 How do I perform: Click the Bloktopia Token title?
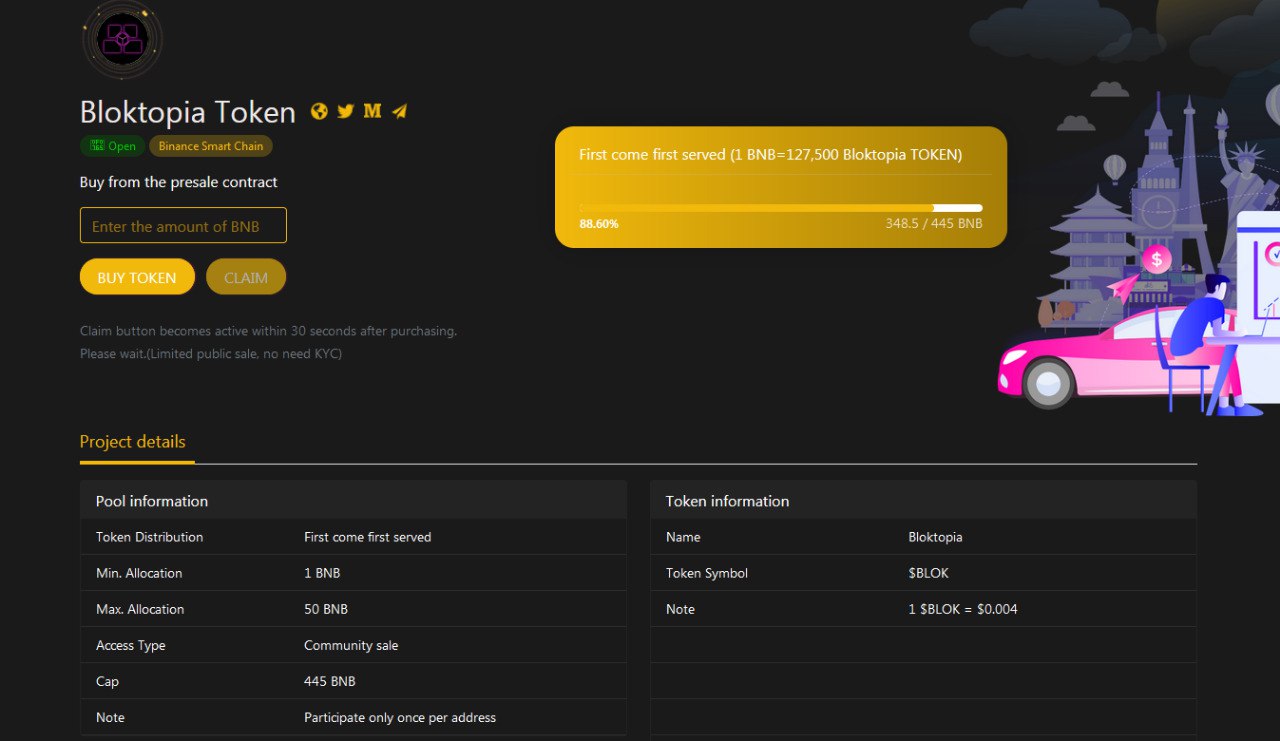188,112
